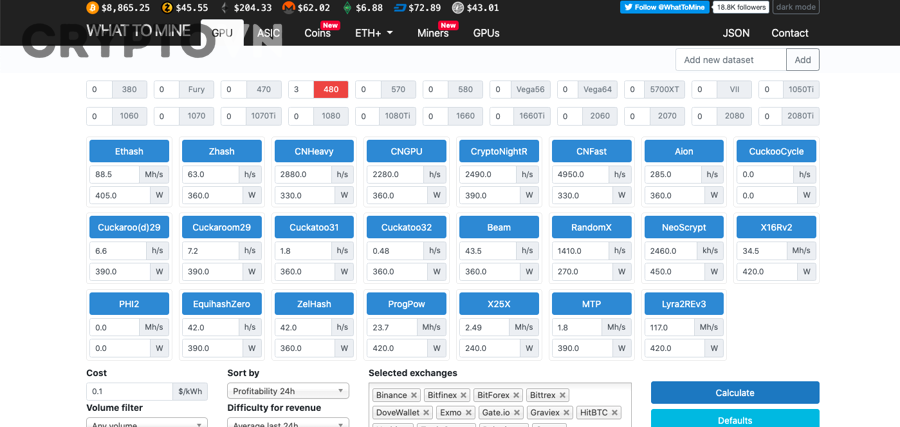Toggle dark mode
900x427 pixels.
point(796,7)
